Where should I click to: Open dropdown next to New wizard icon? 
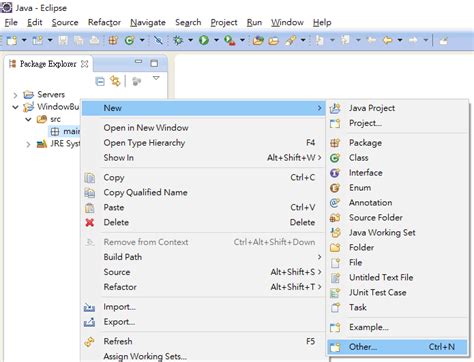click(x=24, y=41)
